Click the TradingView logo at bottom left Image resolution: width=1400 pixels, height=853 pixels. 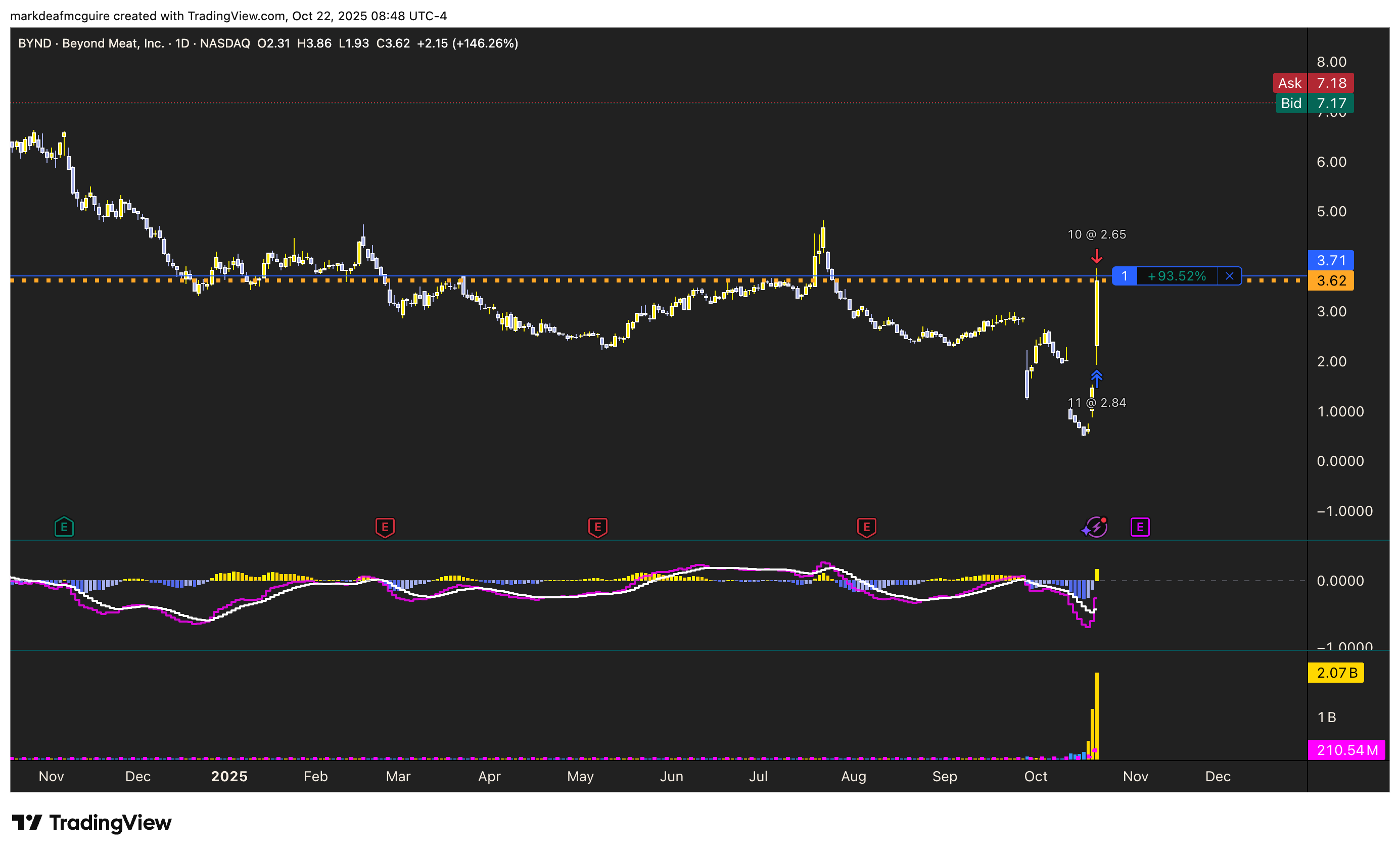pyautogui.click(x=91, y=822)
